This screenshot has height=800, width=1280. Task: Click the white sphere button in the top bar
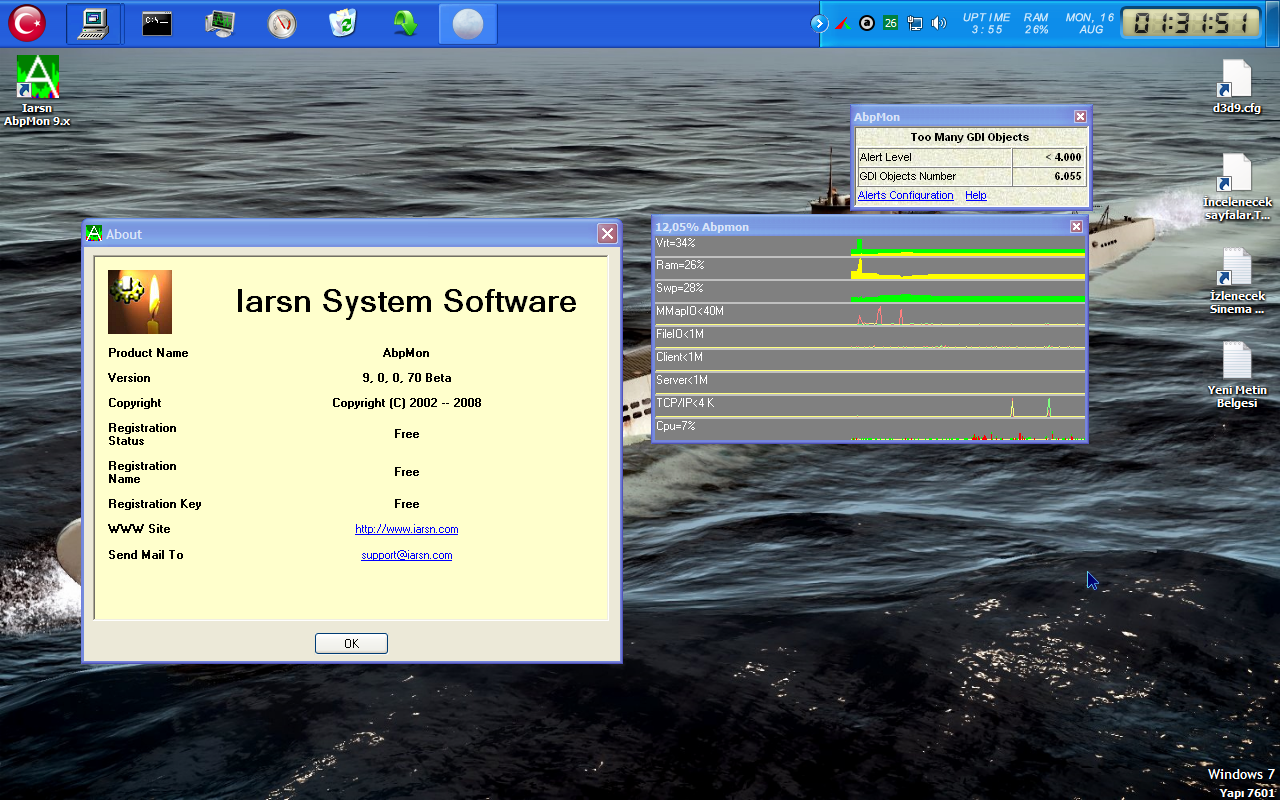[467, 23]
